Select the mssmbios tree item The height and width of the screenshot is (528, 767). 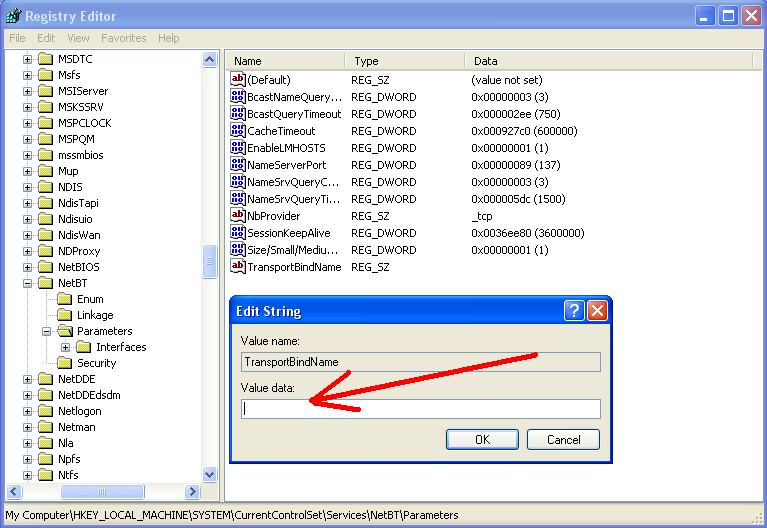point(81,155)
